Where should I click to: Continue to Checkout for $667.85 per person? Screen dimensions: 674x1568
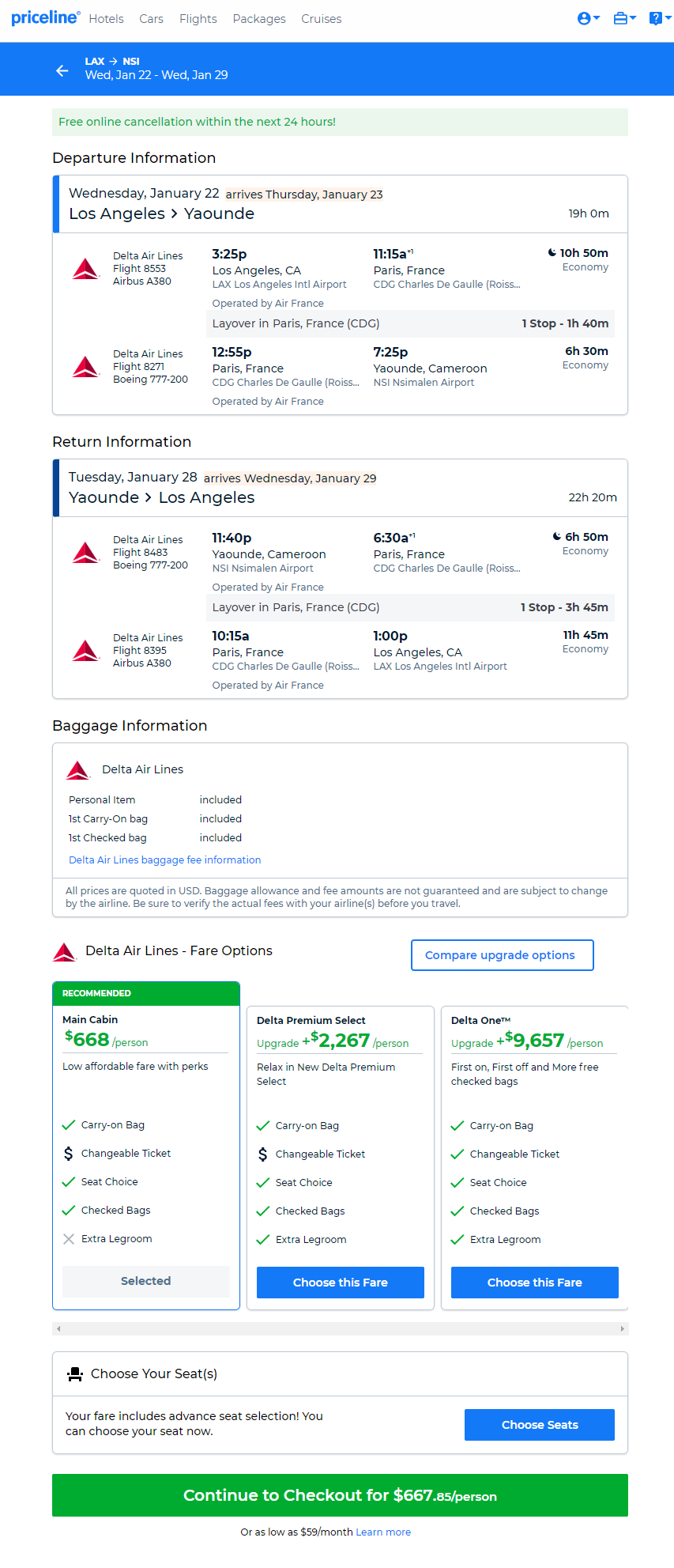(x=340, y=1495)
